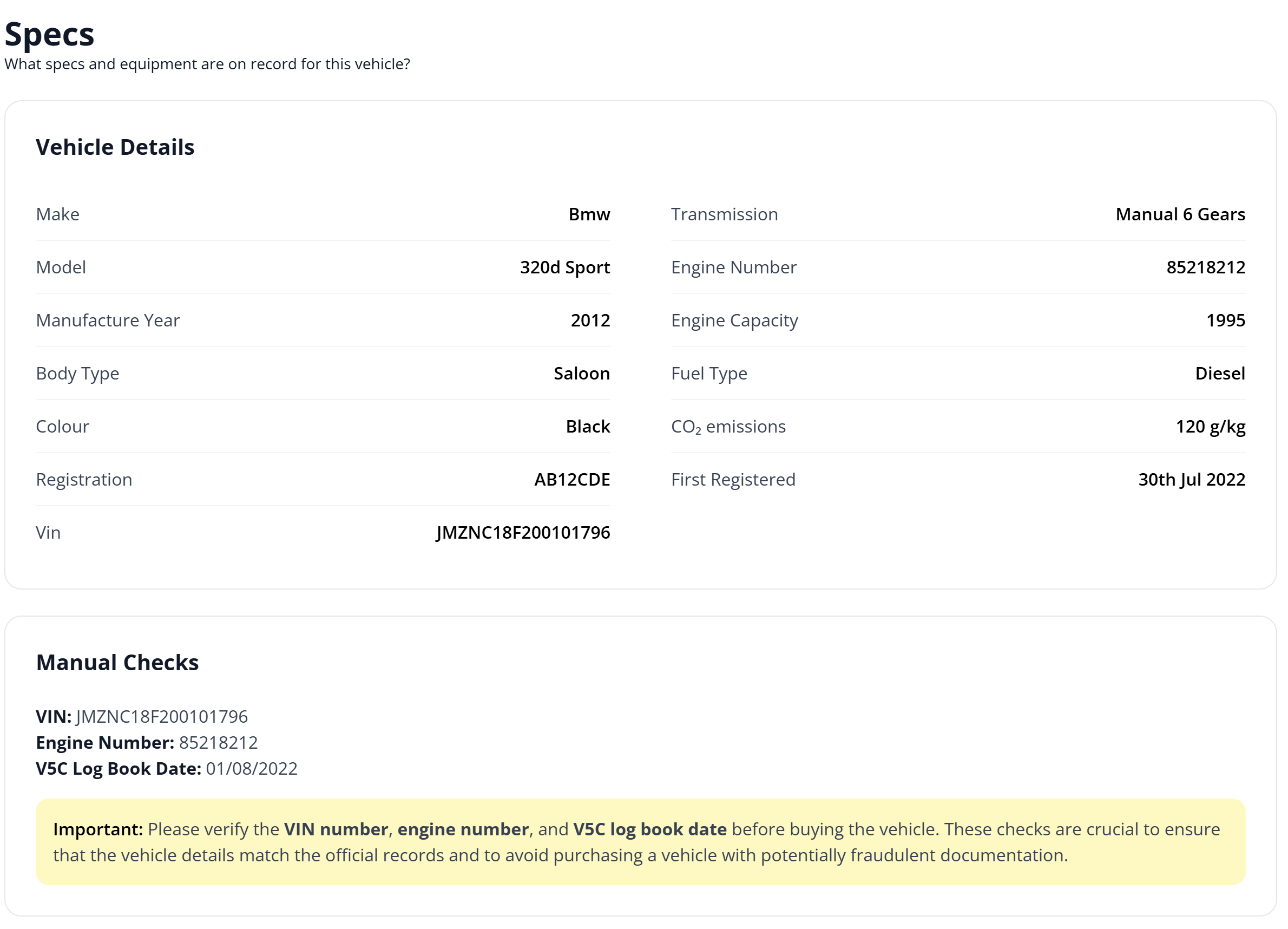The height and width of the screenshot is (929, 1288).
Task: Click the Saloon body type value
Action: tap(582, 374)
